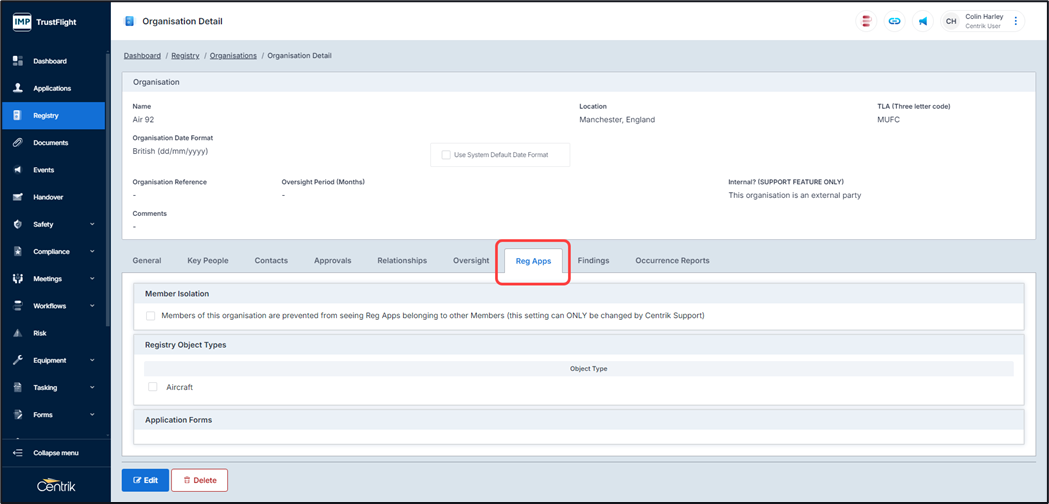Select Handover in the sidebar
Screen dimensions: 1049x504
click(x=48, y=197)
